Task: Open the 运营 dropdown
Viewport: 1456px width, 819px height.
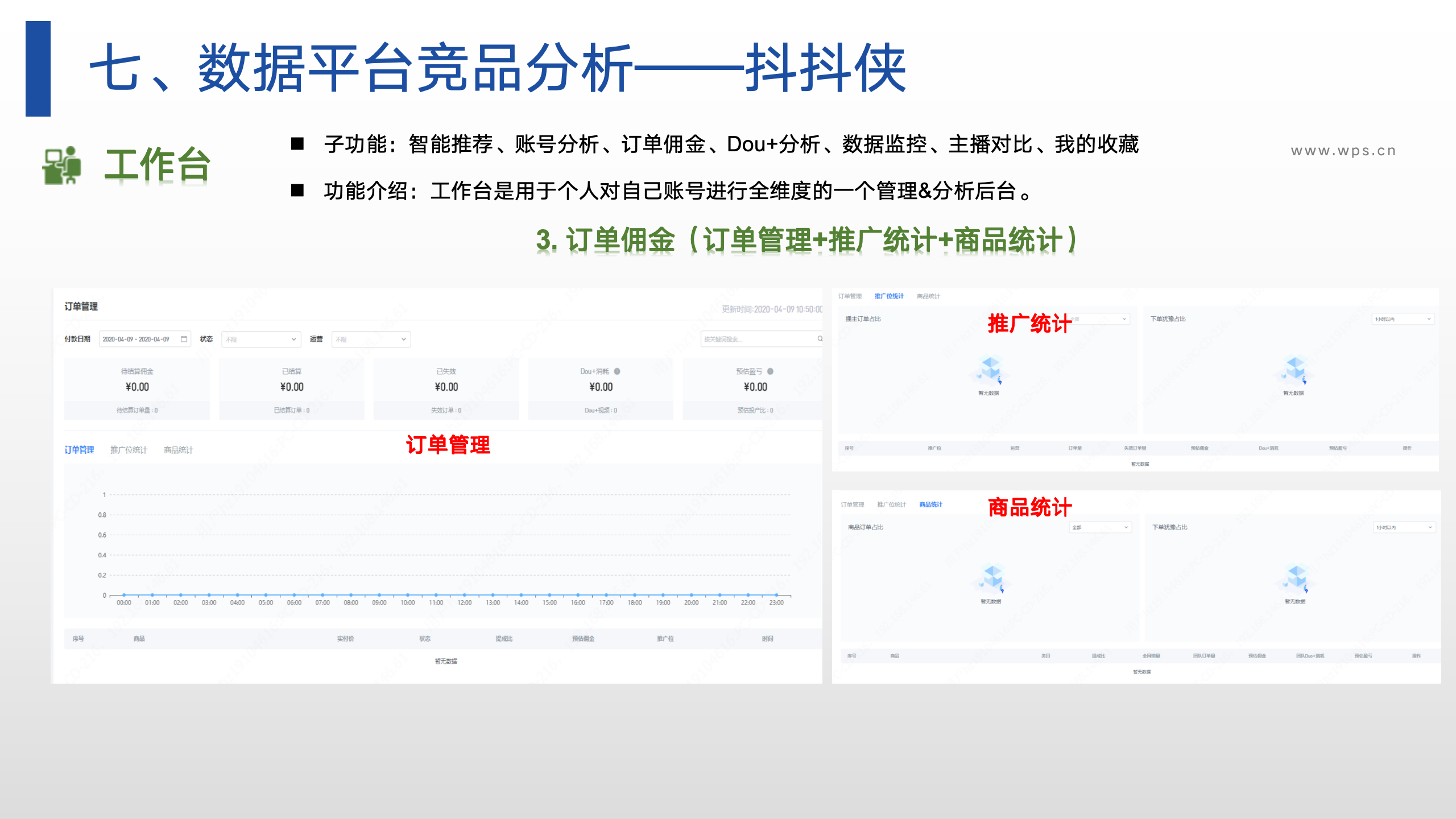Action: pyautogui.click(x=371, y=339)
